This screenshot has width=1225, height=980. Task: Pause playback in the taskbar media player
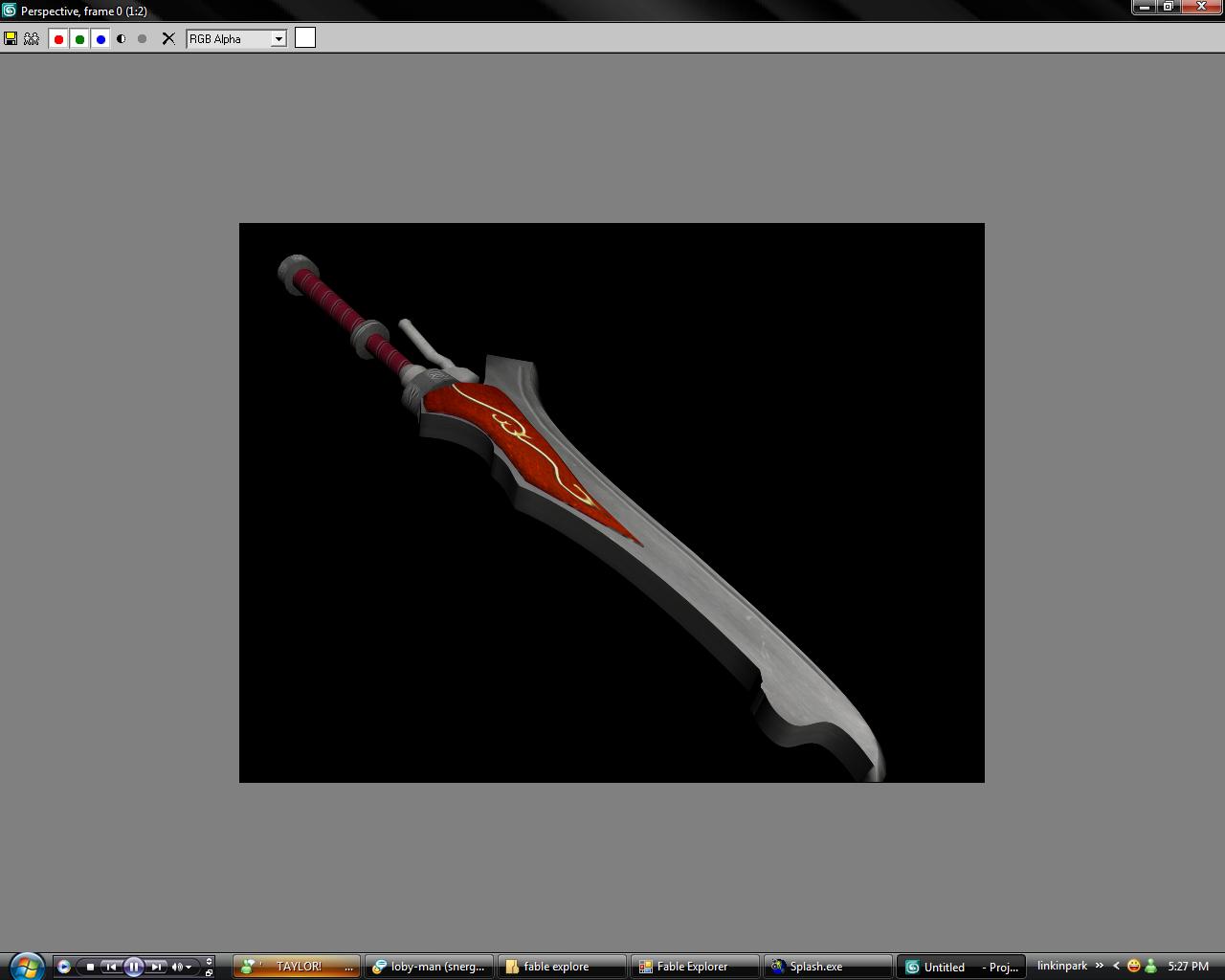tap(134, 967)
